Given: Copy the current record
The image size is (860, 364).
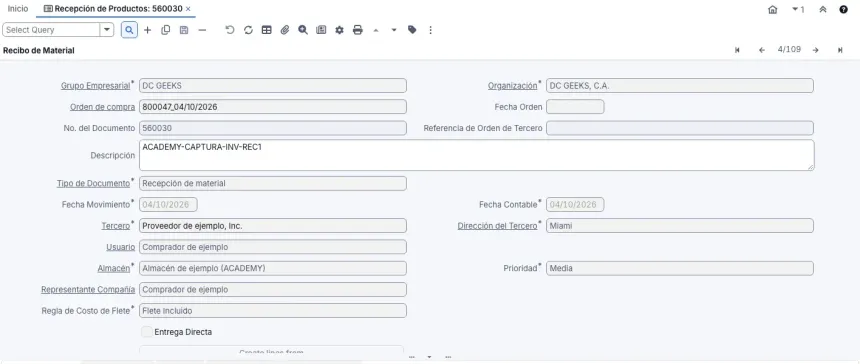Looking at the screenshot, I should [x=166, y=30].
